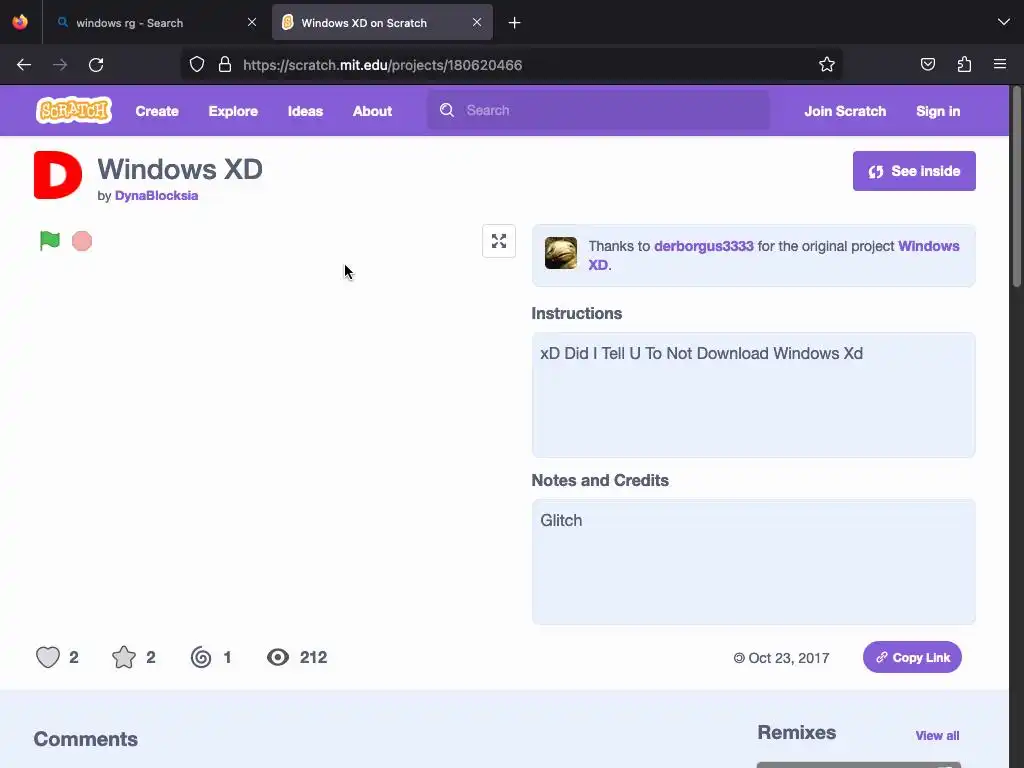The height and width of the screenshot is (768, 1024).
Task: Click the page vertical scrollbar
Action: pos(1016,186)
